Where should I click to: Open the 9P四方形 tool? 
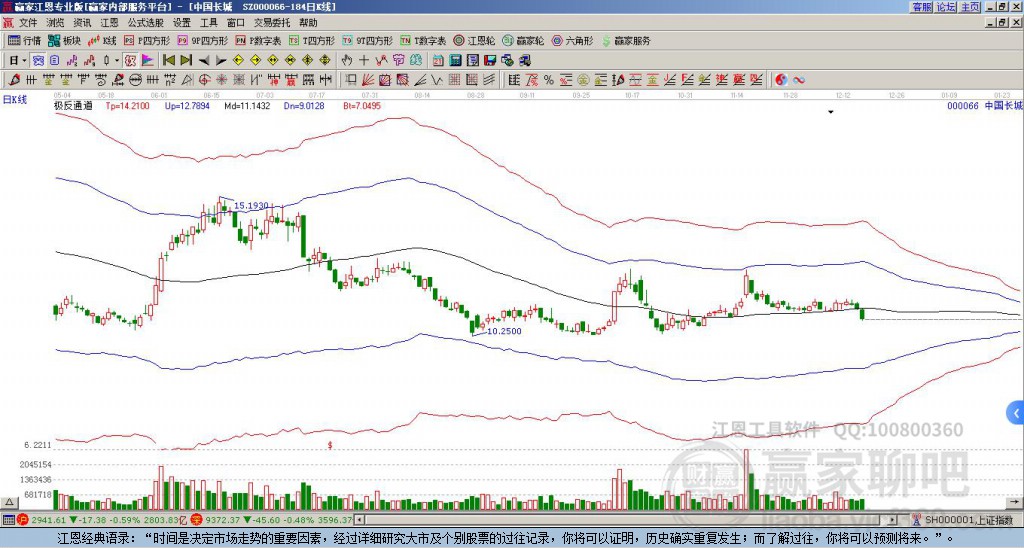[202, 40]
